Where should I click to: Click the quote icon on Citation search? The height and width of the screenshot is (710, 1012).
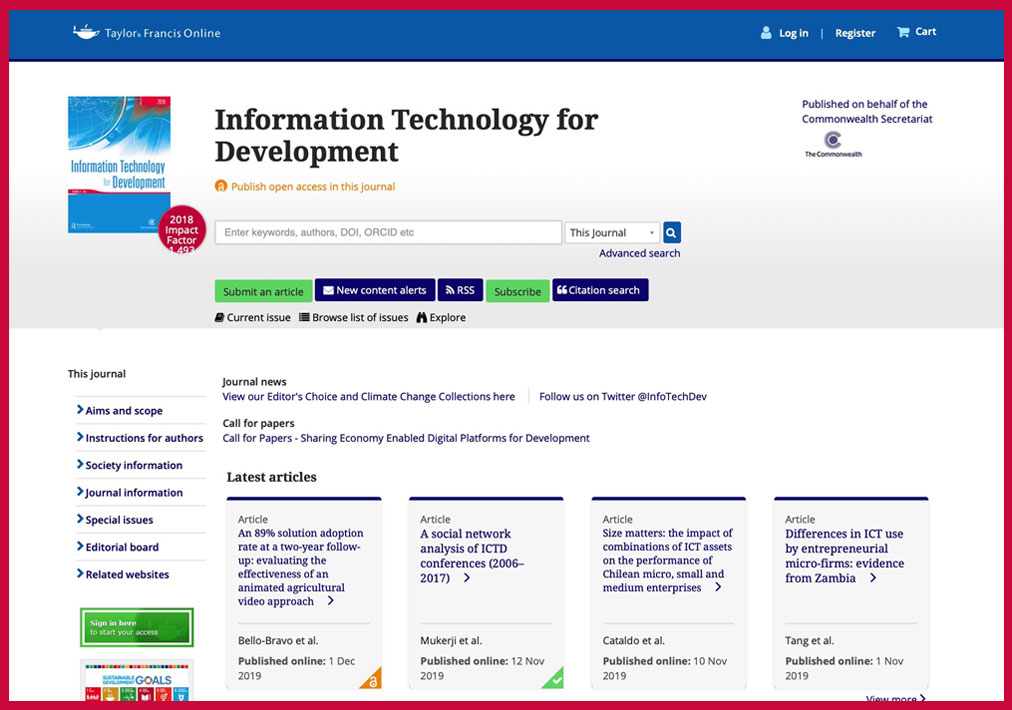click(x=562, y=290)
